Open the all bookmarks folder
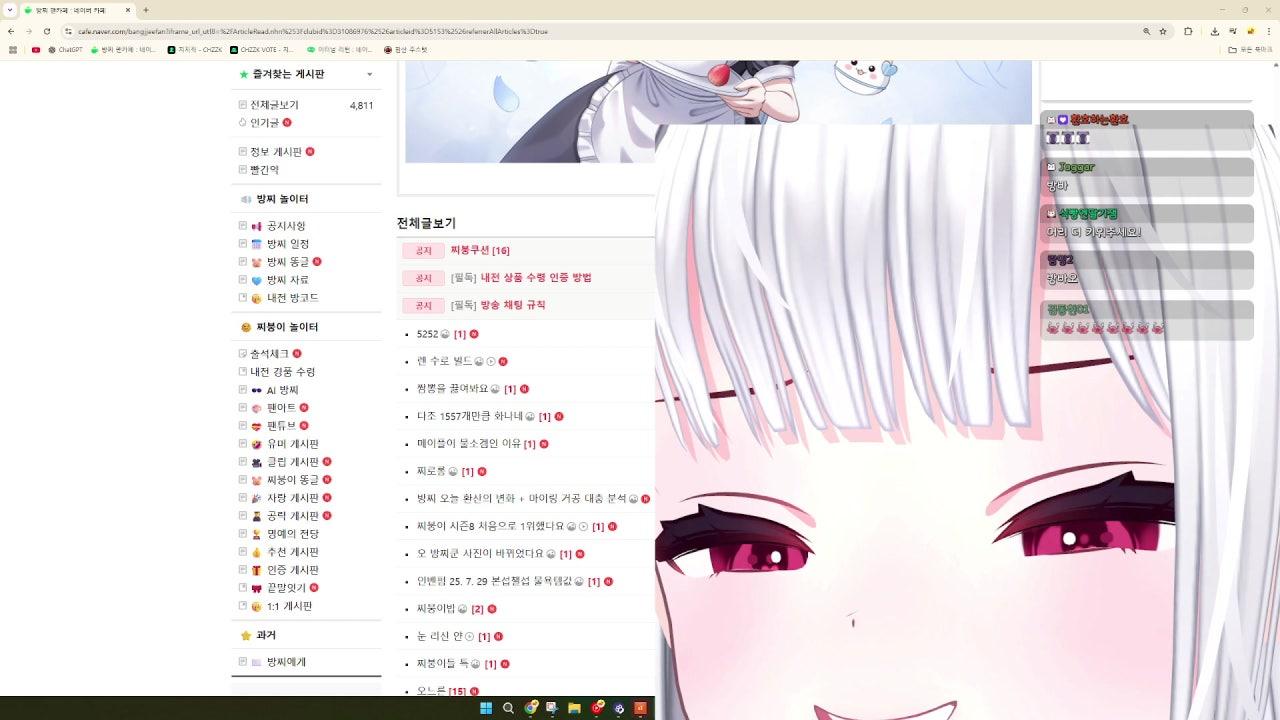This screenshot has height=720, width=1280. click(1252, 49)
